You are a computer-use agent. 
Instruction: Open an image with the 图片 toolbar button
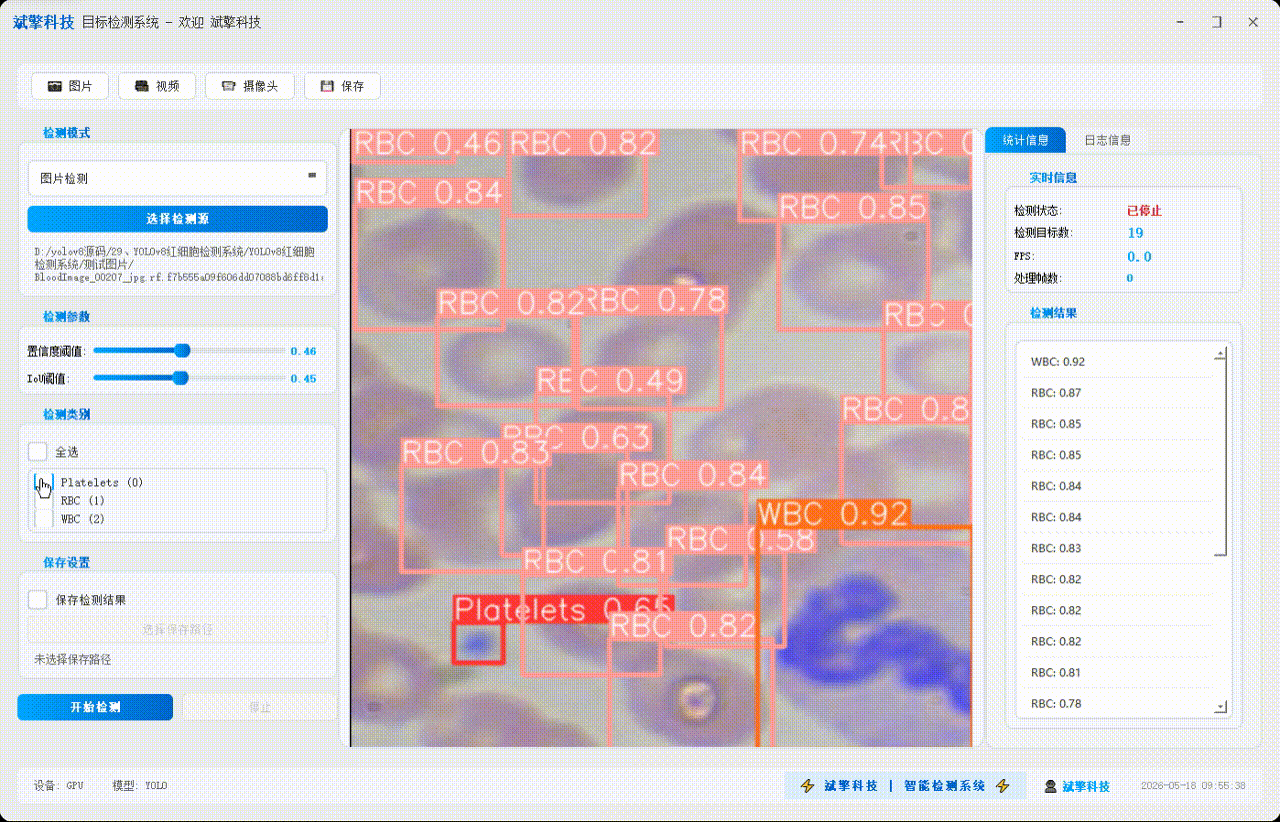point(69,86)
